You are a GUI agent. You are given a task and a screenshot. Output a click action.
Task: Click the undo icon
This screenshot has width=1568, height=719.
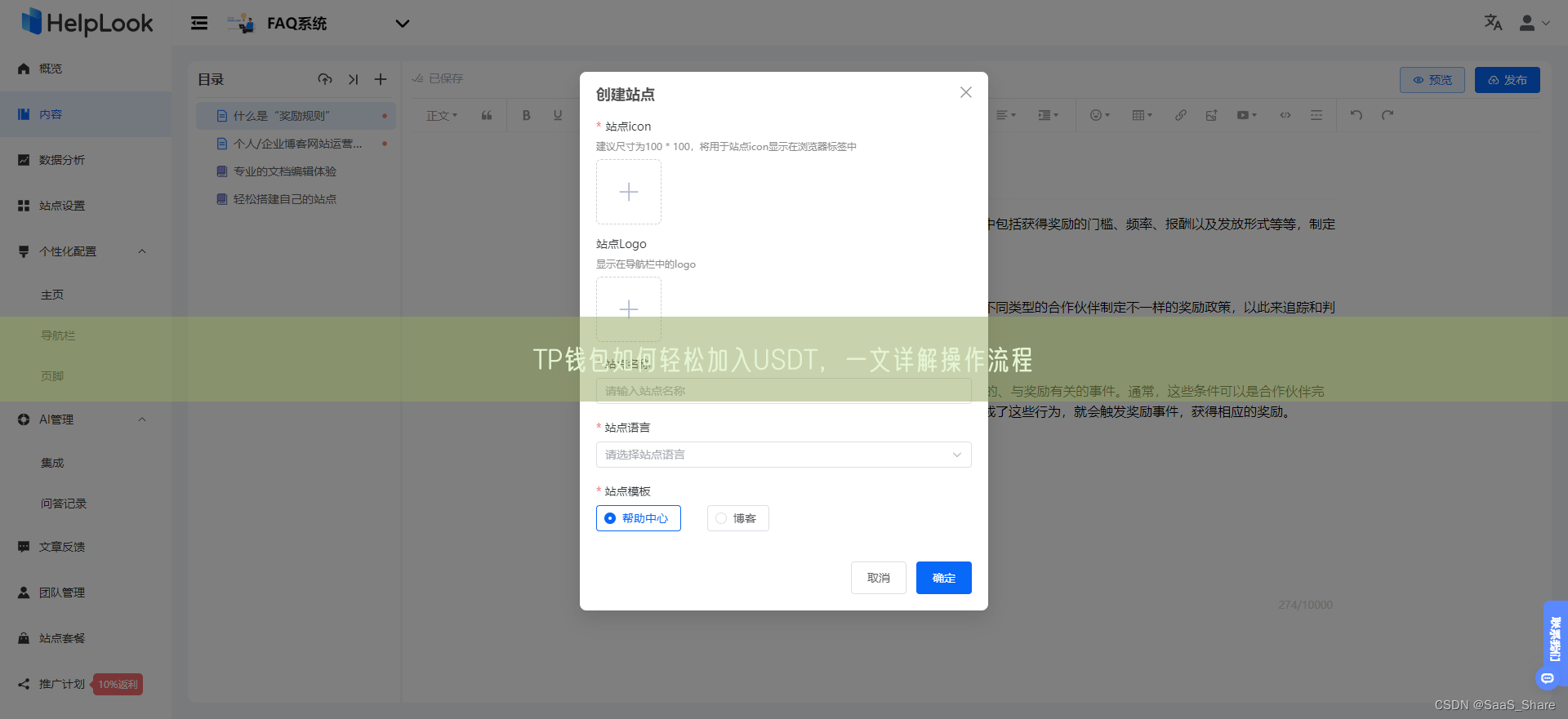click(x=1356, y=115)
